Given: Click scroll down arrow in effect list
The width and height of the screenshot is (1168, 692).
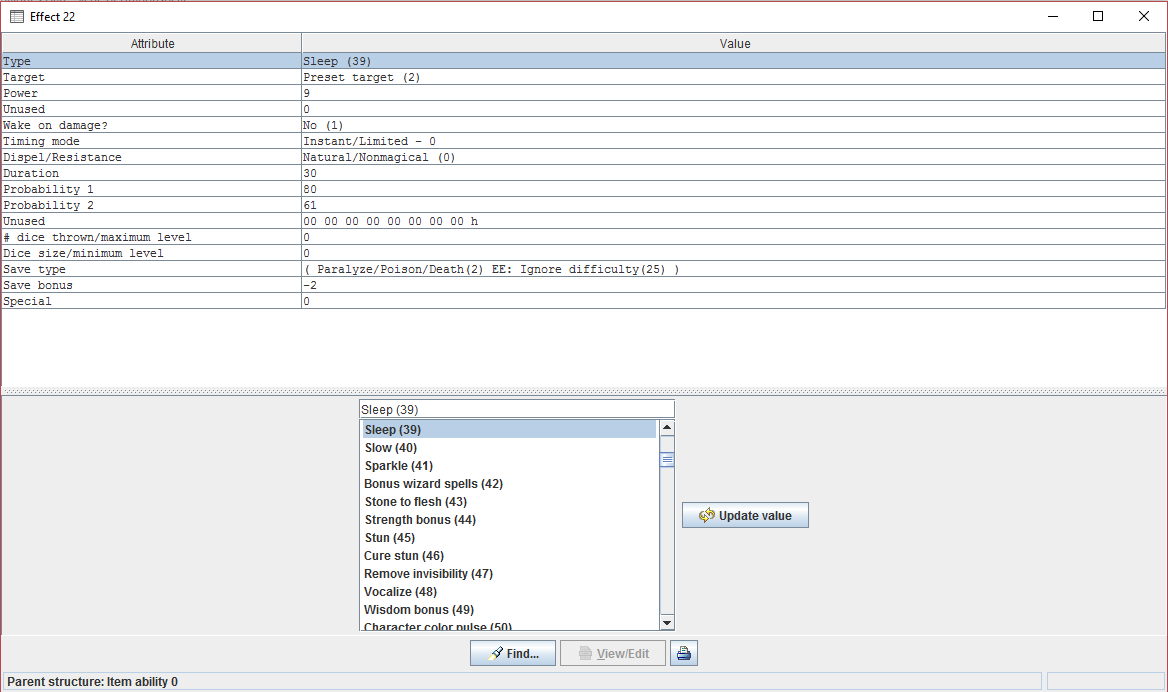Looking at the screenshot, I should (x=667, y=623).
